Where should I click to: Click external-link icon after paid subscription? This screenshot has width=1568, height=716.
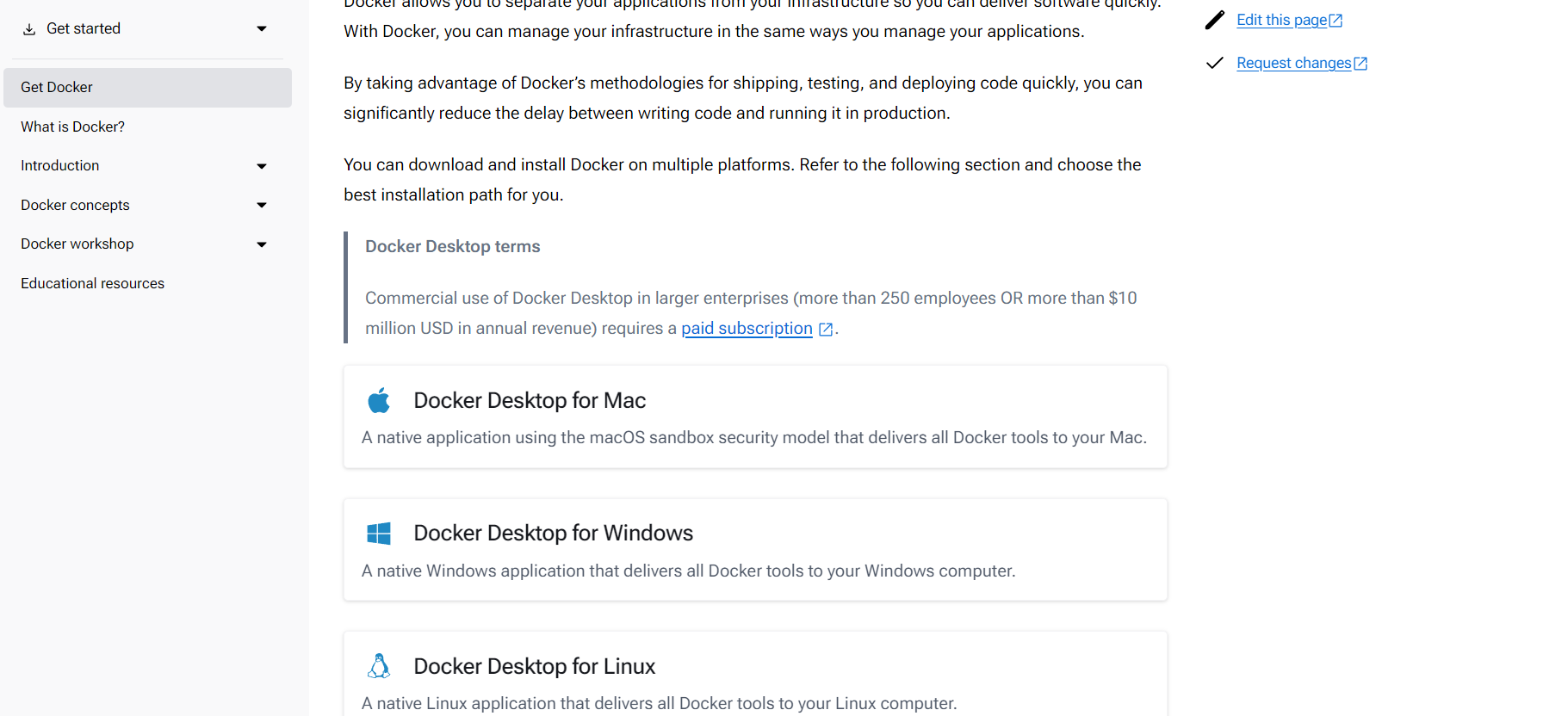(826, 329)
